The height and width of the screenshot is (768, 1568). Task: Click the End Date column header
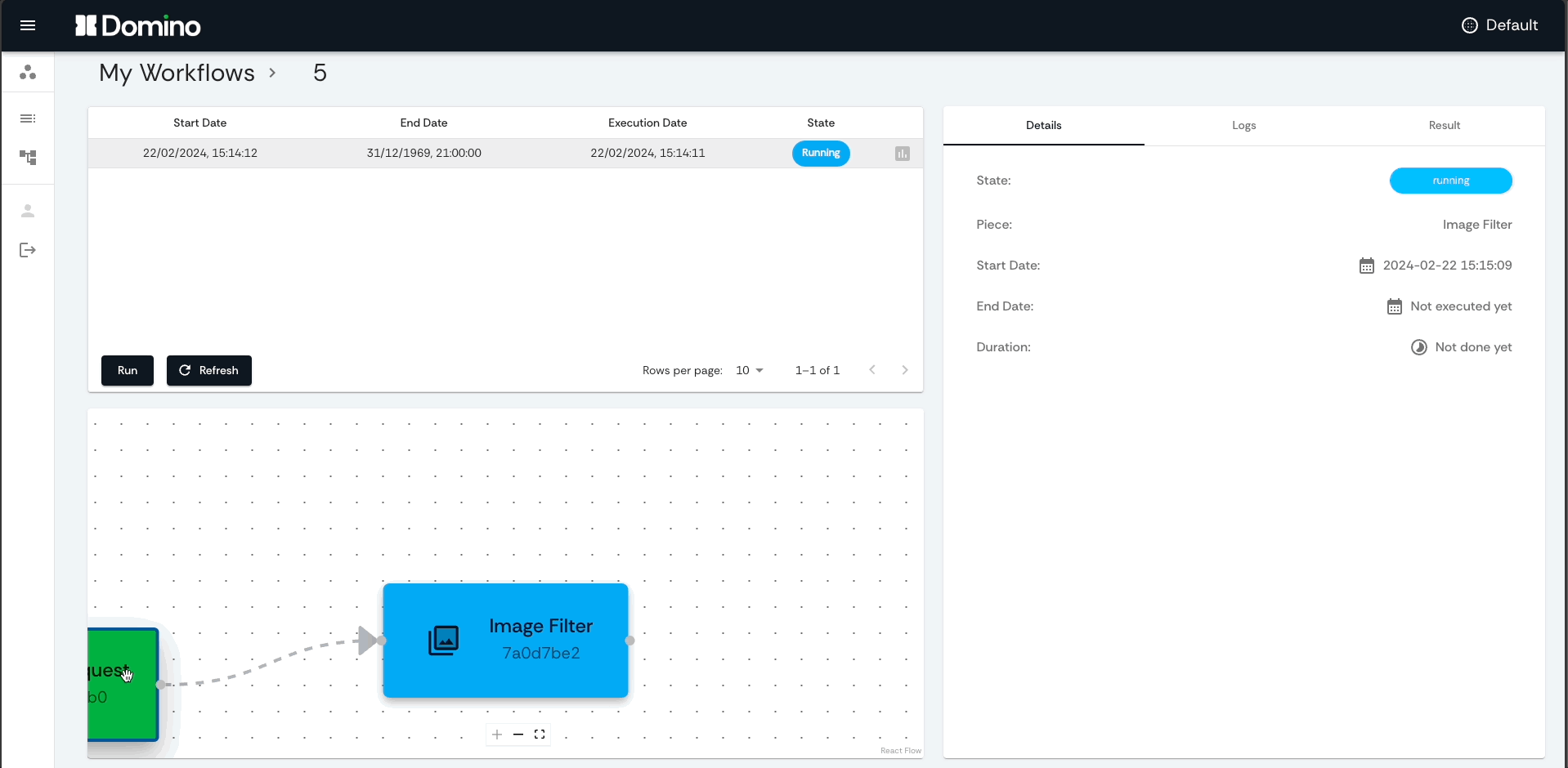coord(423,123)
